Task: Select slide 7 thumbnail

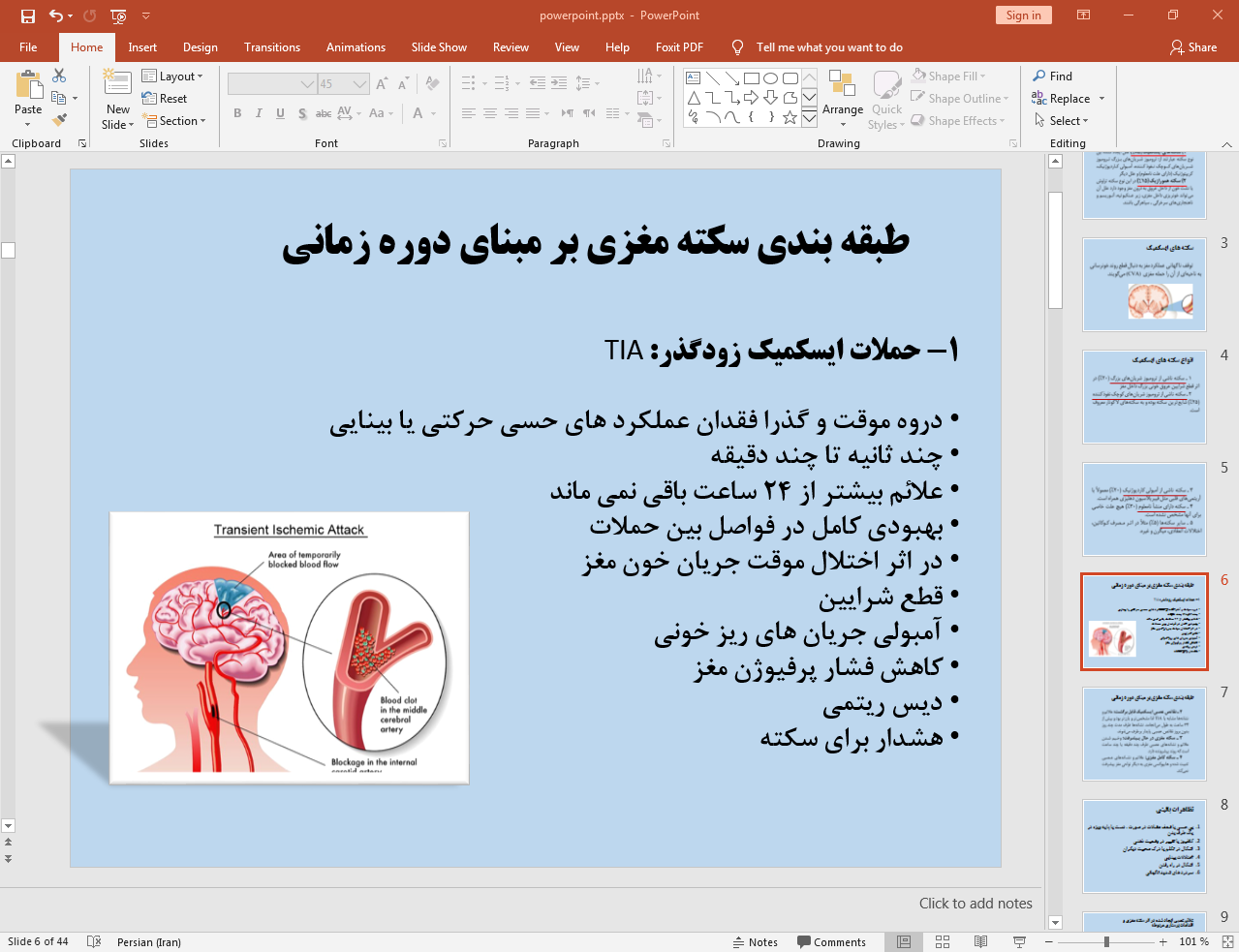Action: [1144, 733]
